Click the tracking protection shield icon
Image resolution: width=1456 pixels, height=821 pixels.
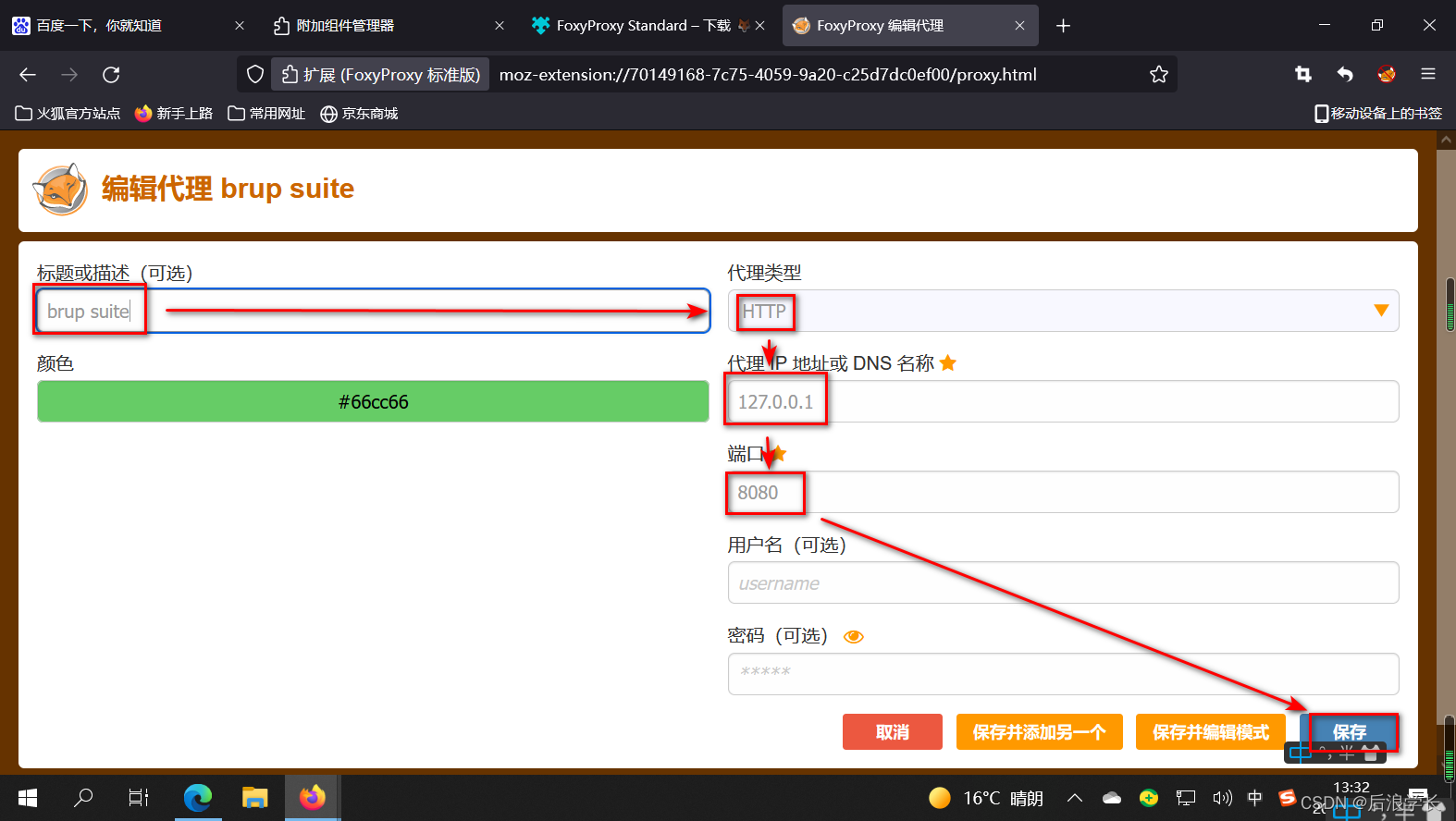click(255, 75)
